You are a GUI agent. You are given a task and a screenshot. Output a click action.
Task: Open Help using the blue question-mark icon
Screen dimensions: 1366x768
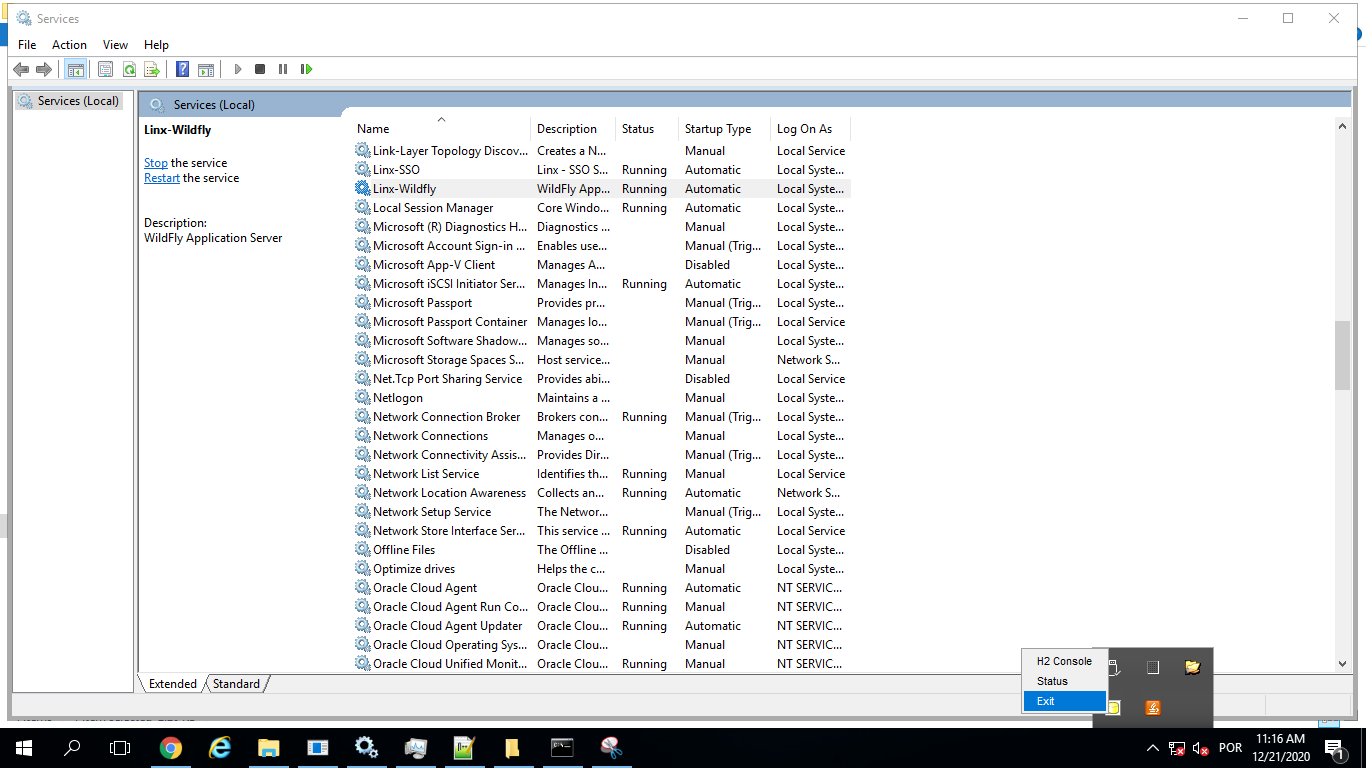183,69
